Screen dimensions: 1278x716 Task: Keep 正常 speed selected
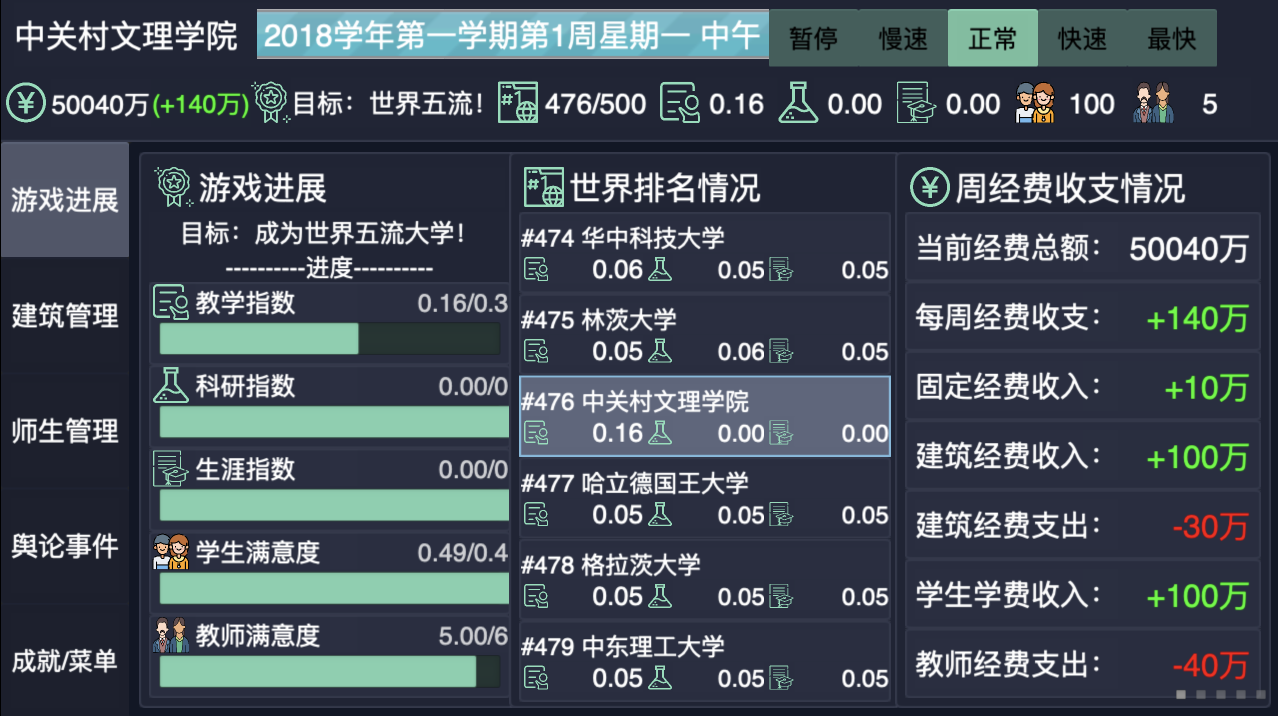pos(992,37)
